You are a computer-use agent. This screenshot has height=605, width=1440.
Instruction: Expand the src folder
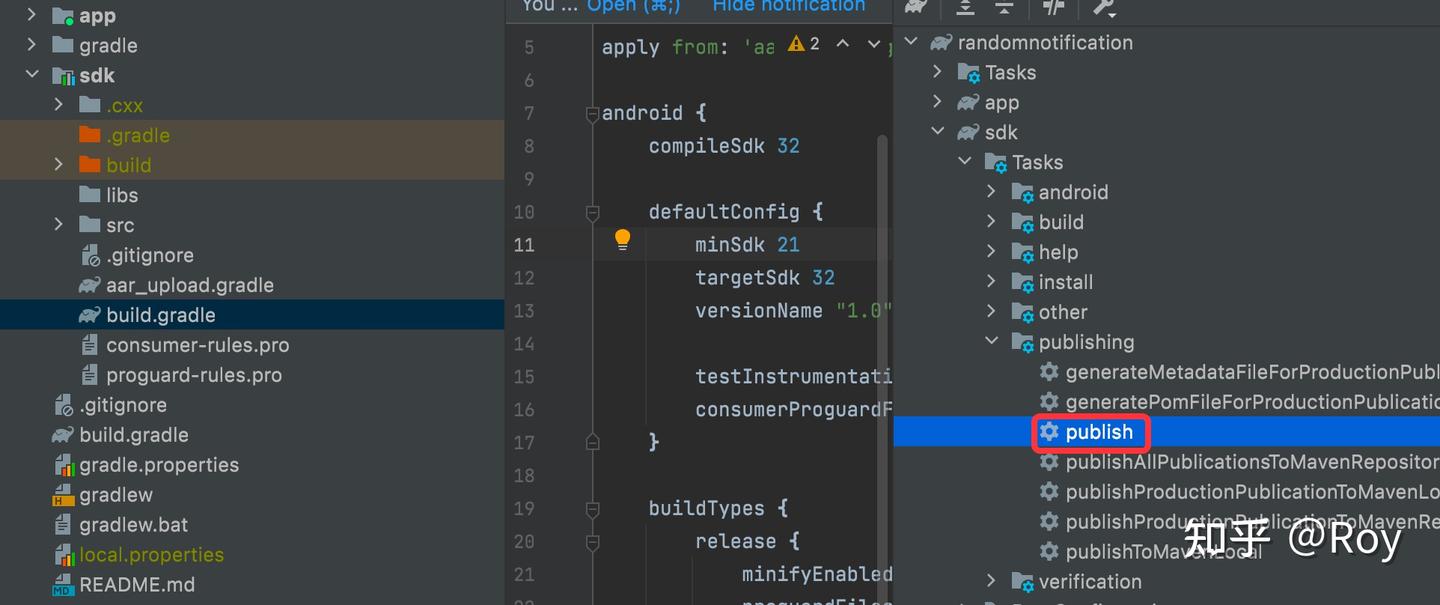59,225
